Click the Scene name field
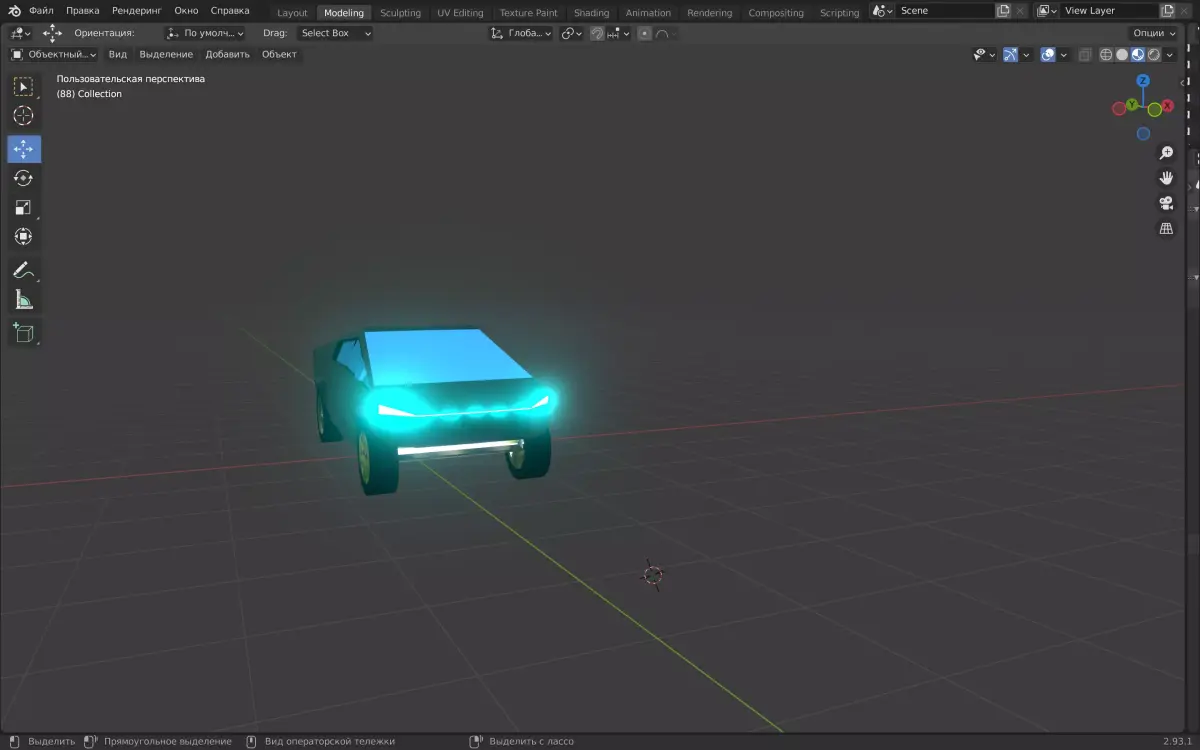This screenshot has height=750, width=1200. 945,11
